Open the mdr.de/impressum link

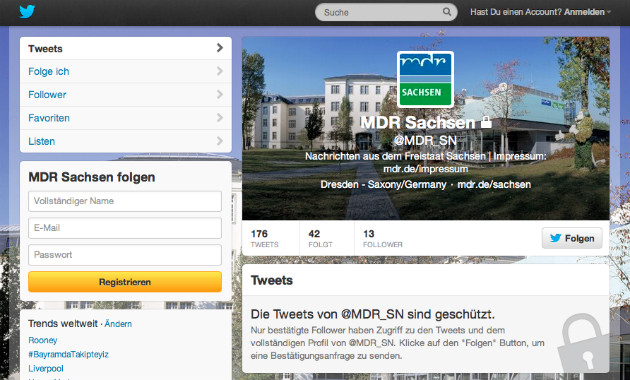tap(425, 169)
